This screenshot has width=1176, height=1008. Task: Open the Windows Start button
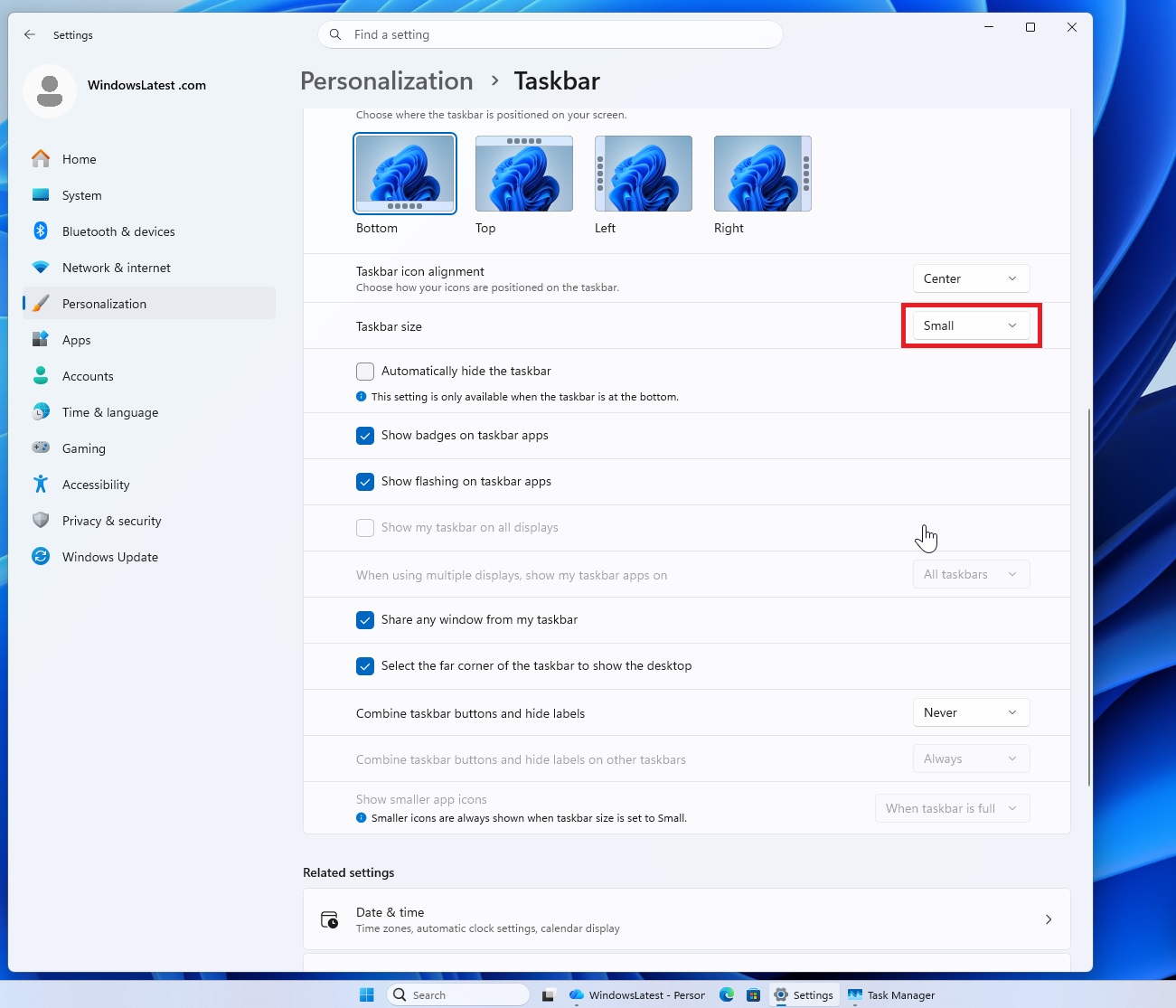(366, 994)
